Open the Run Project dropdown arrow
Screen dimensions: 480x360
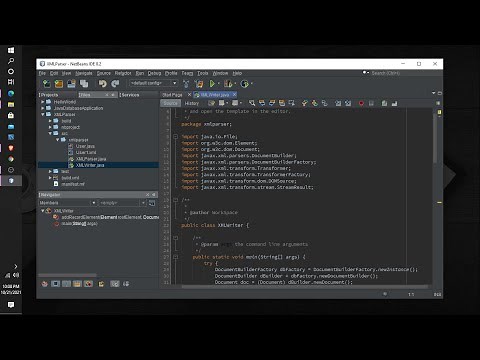219,84
